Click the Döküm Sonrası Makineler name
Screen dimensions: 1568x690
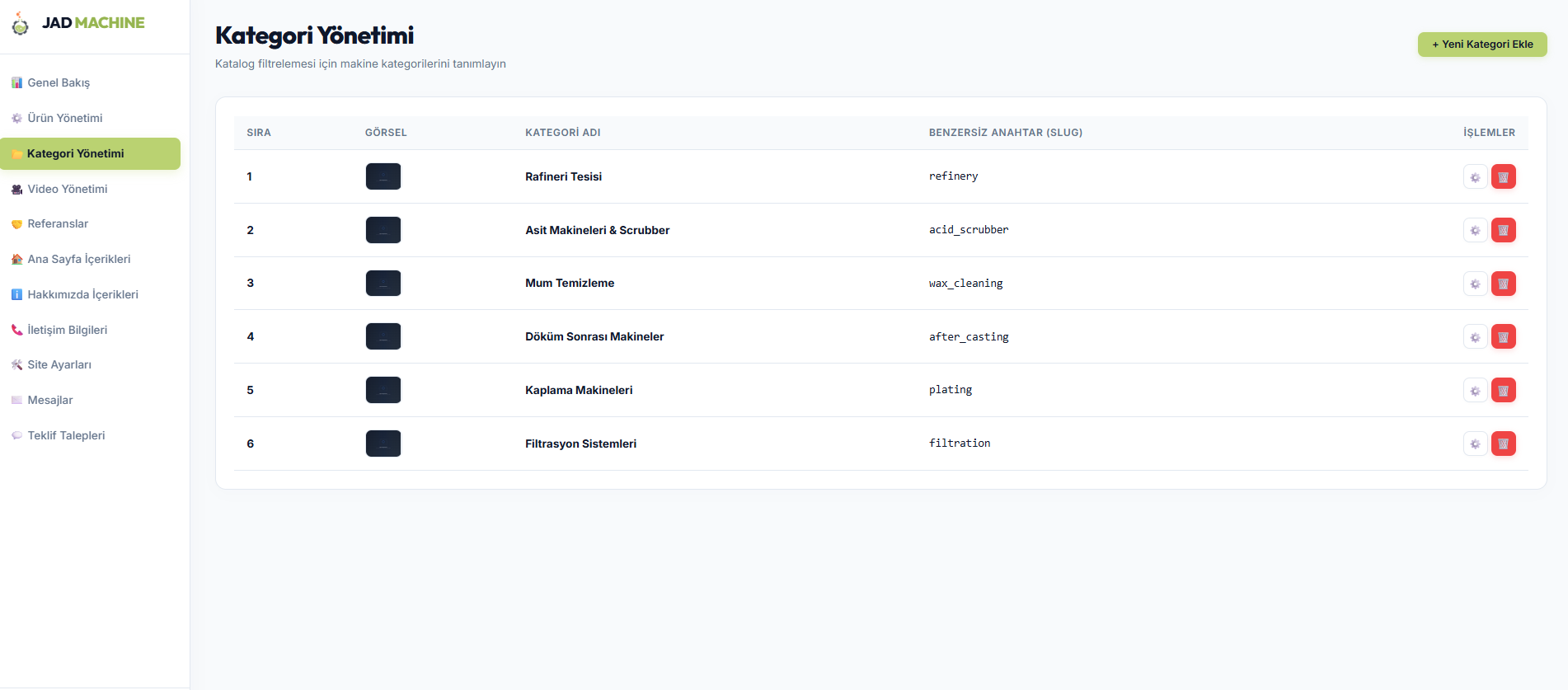(x=594, y=336)
